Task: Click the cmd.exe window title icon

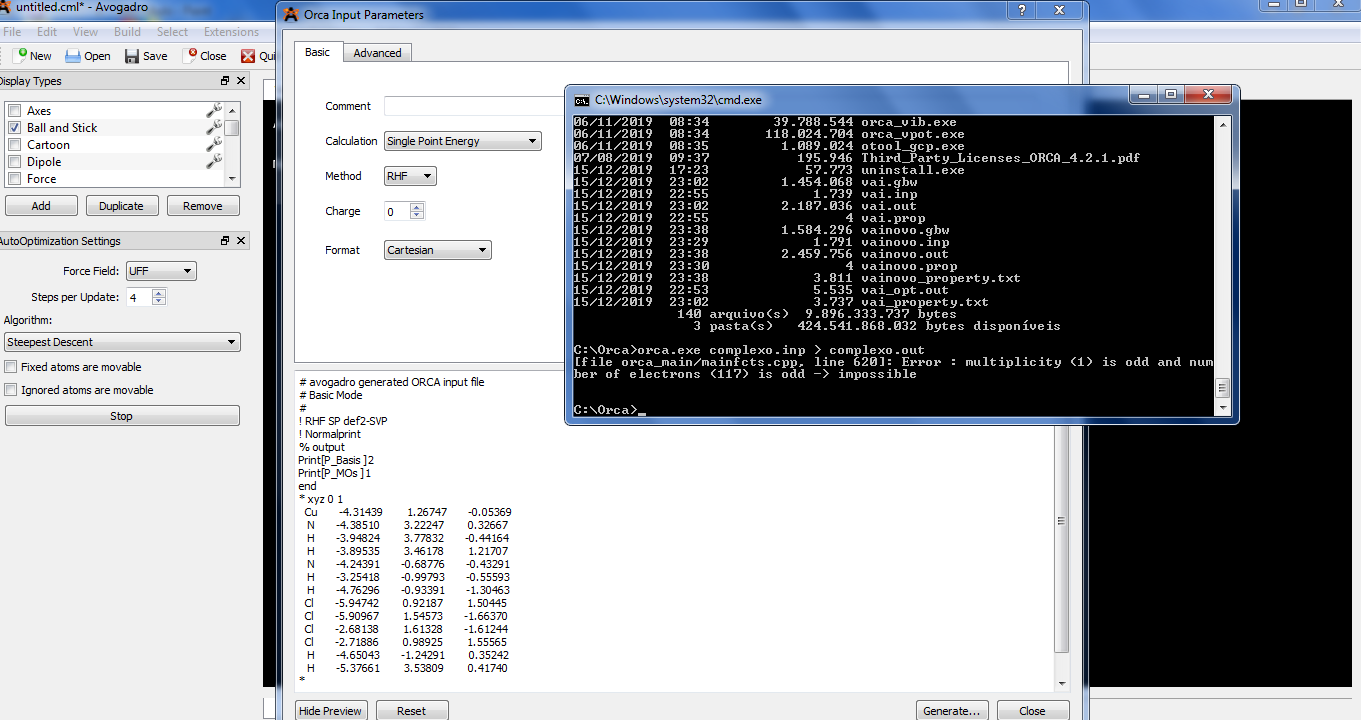Action: [581, 99]
